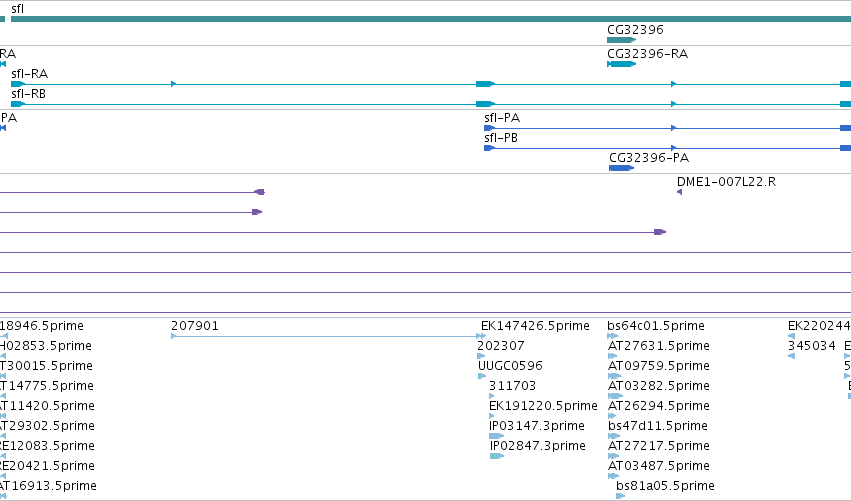Click the CG32396-PA protein arrow glyph
This screenshot has height=501, width=851.
pos(621,168)
